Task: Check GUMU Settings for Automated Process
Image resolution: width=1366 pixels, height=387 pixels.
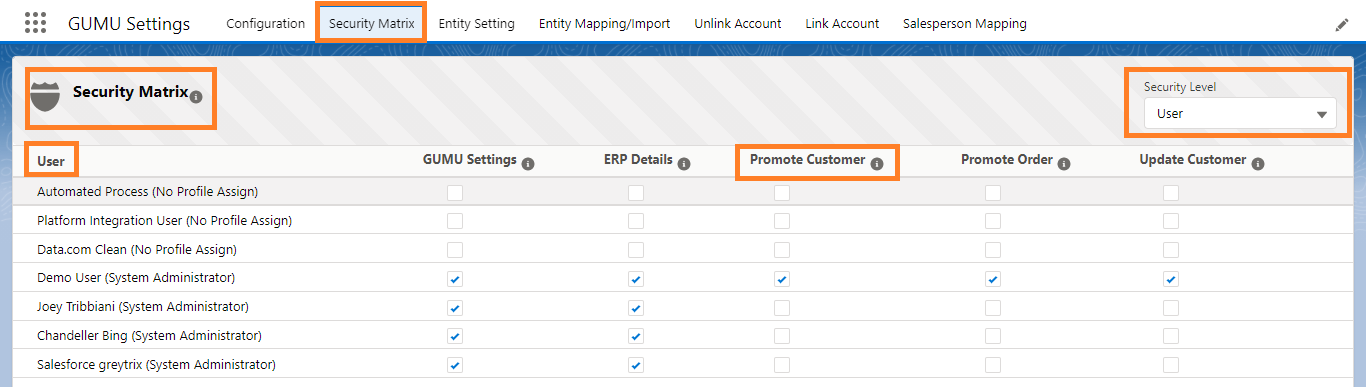Action: point(455,192)
